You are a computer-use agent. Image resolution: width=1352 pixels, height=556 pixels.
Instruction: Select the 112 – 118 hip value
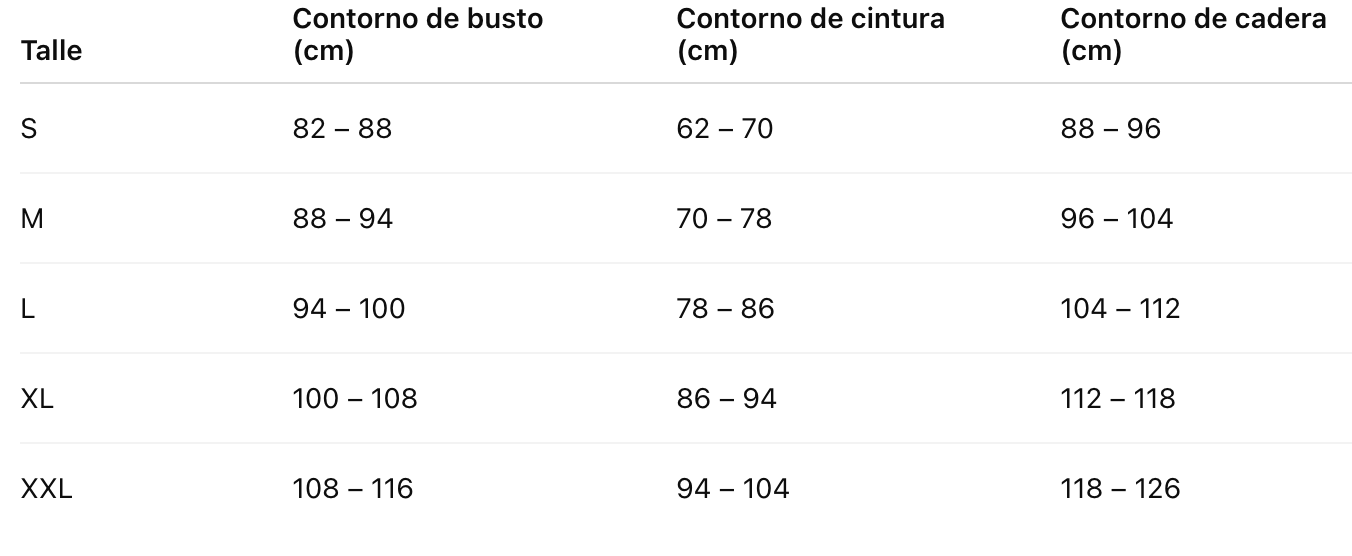pos(1118,399)
